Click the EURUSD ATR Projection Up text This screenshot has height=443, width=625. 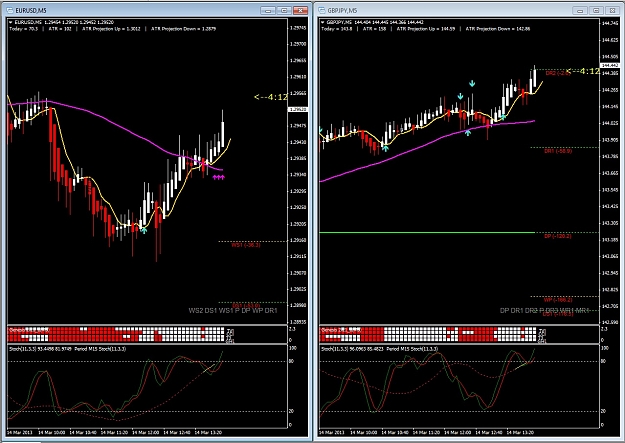(x=111, y=29)
